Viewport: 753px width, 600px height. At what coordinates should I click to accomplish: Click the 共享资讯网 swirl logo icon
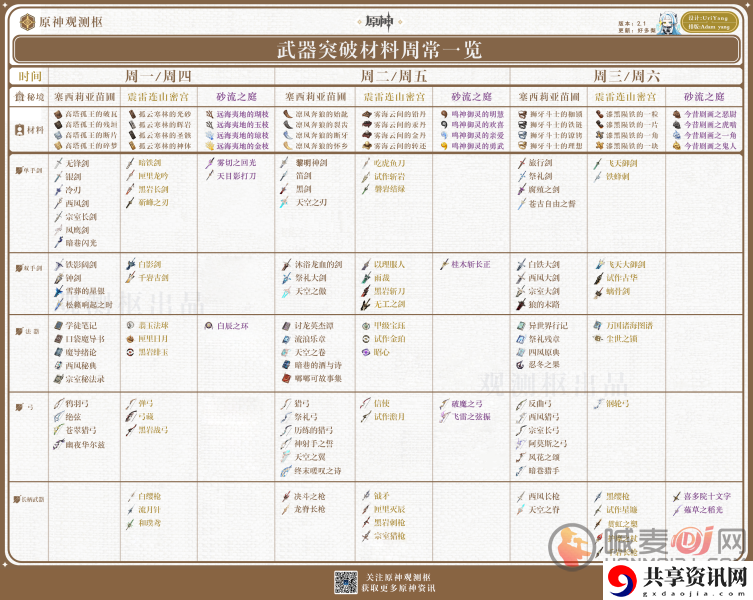623,580
